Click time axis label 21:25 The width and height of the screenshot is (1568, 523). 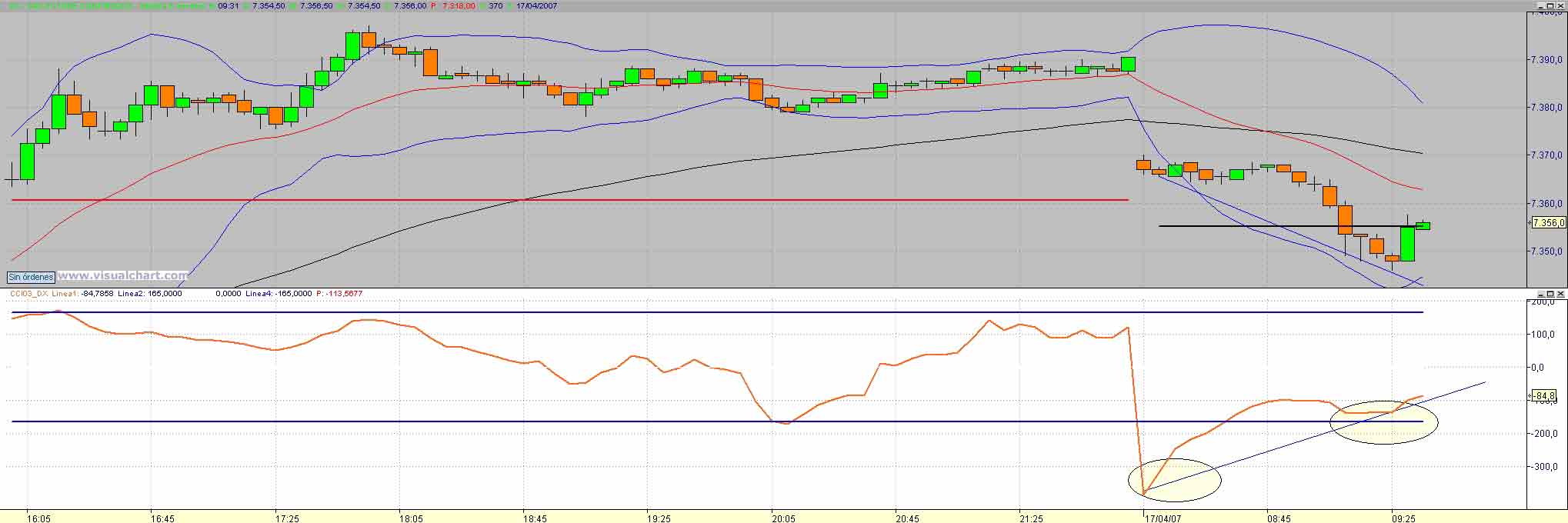1033,518
